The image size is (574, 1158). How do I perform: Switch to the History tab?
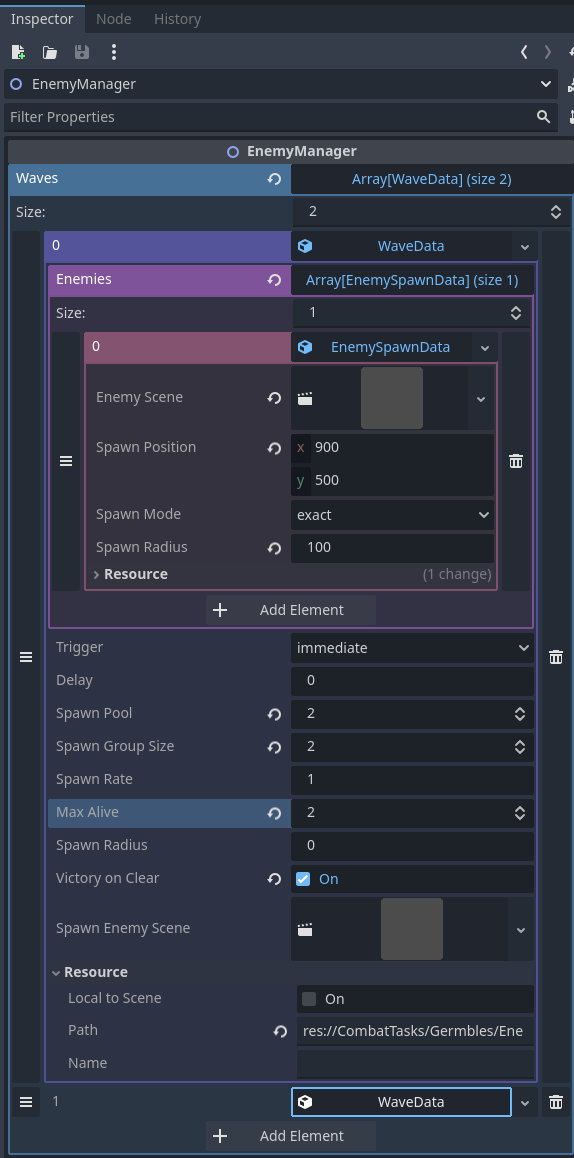coord(177,19)
